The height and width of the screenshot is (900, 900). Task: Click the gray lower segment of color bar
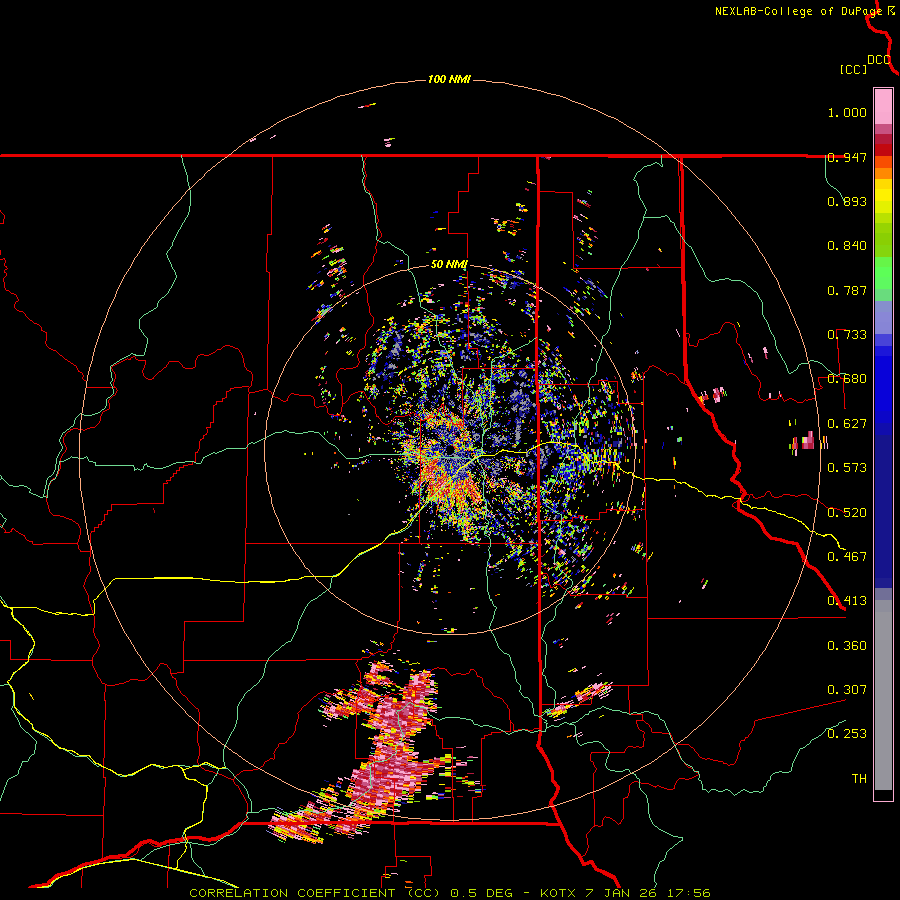coord(883,695)
